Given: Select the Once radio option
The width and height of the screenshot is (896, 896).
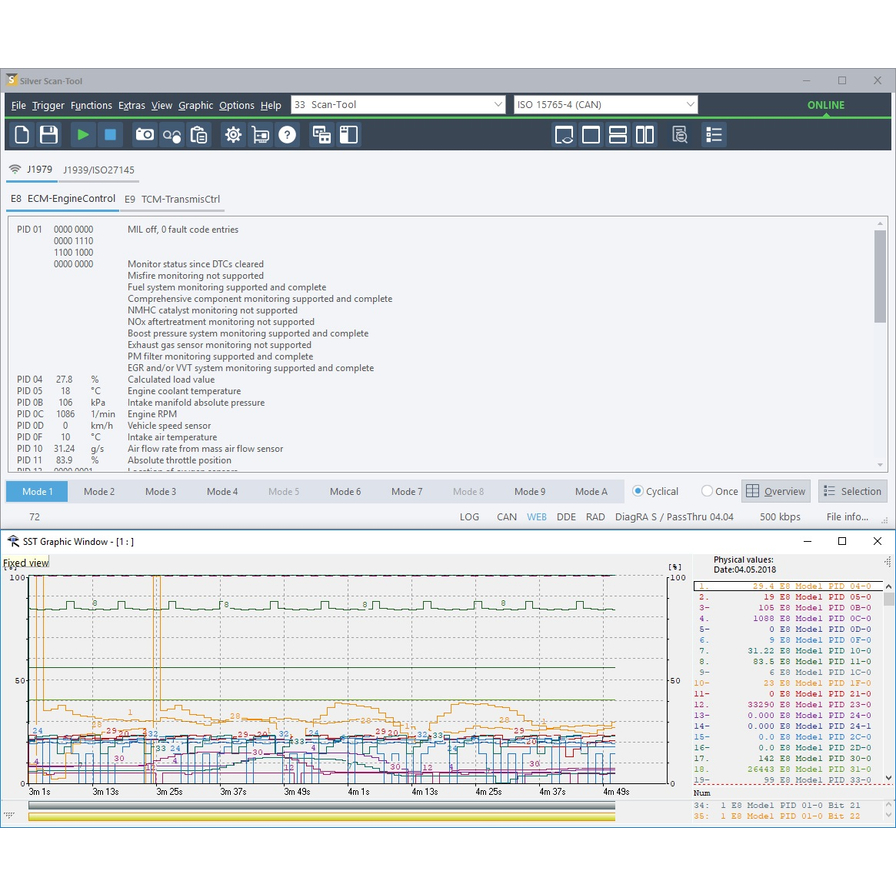Looking at the screenshot, I should tap(707, 491).
